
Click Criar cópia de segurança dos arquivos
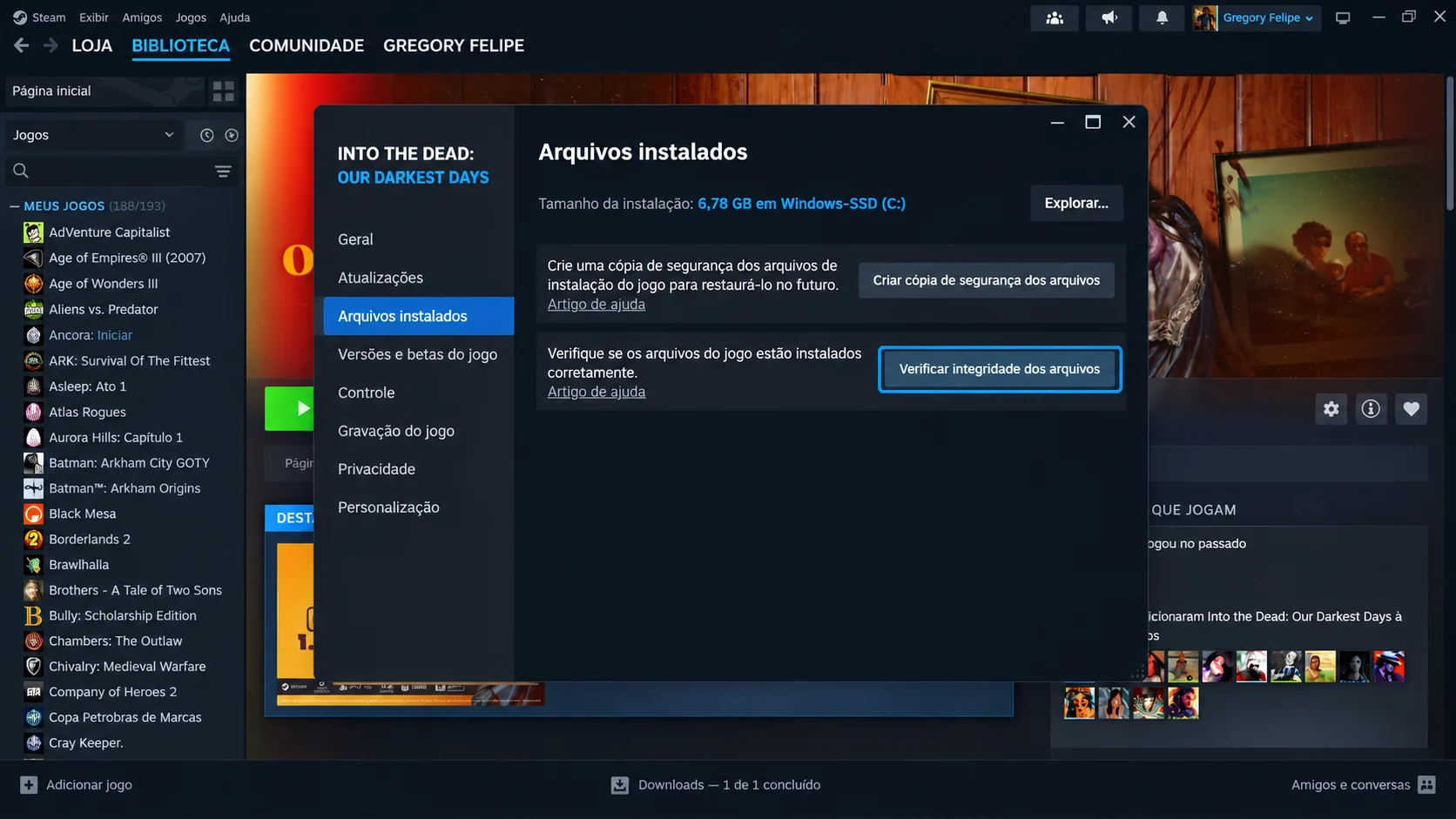[x=987, y=280]
